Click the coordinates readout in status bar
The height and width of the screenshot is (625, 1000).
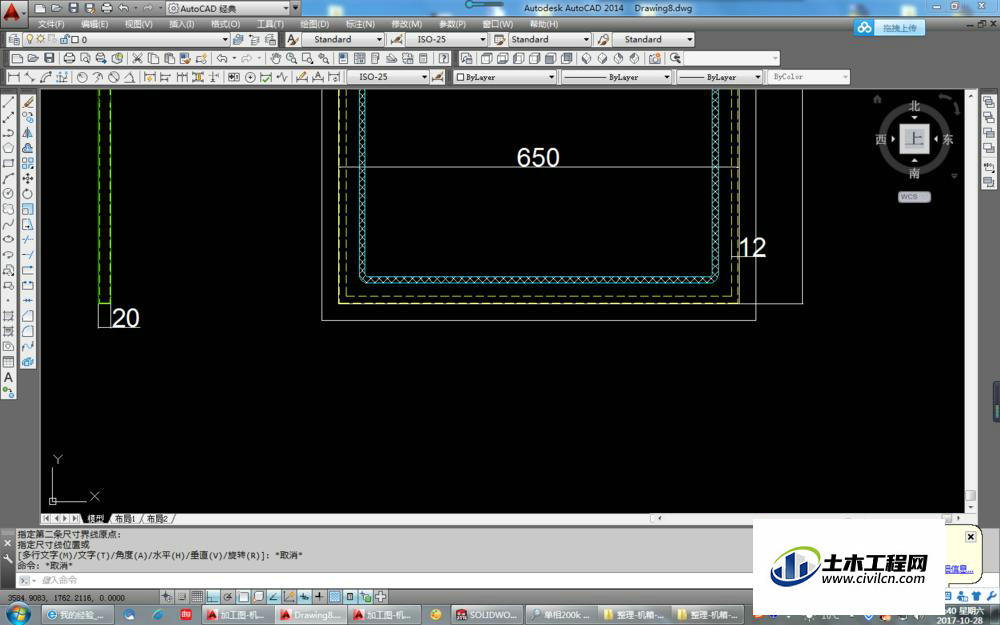[66, 598]
